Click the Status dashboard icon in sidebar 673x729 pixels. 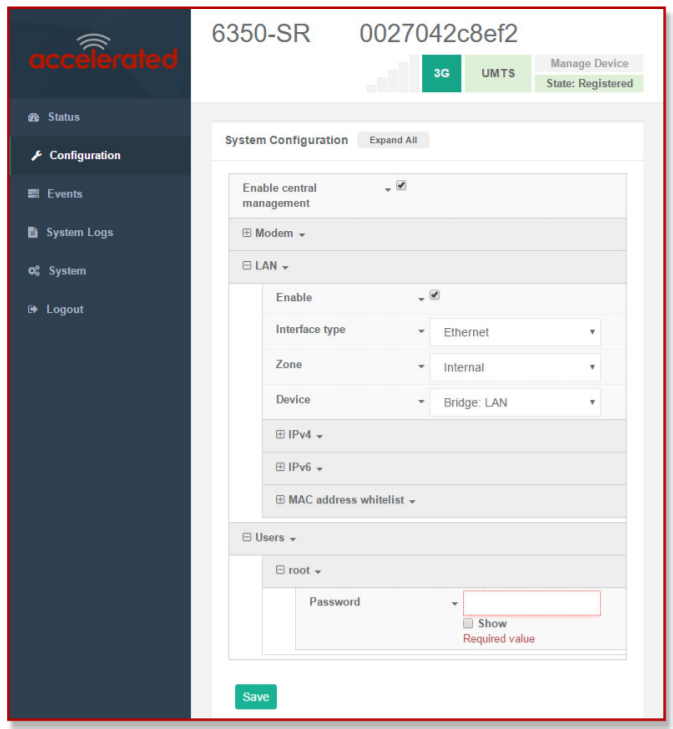coord(33,118)
